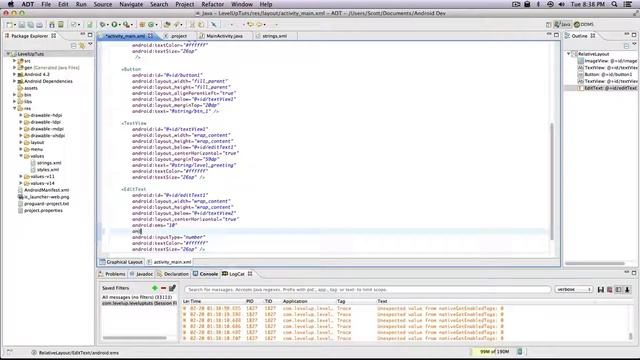Open the Refactor menu

coord(213,4)
